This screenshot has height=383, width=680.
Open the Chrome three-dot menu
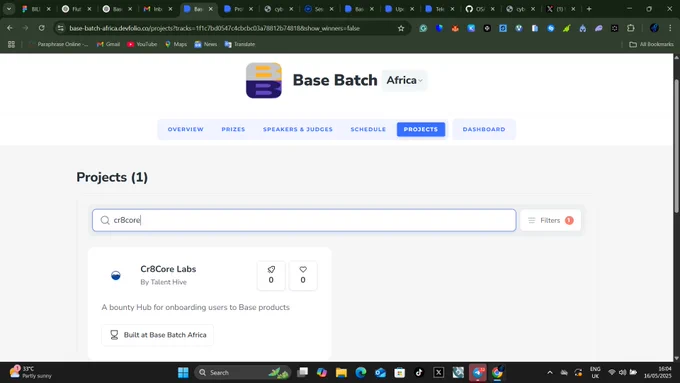coord(670,28)
